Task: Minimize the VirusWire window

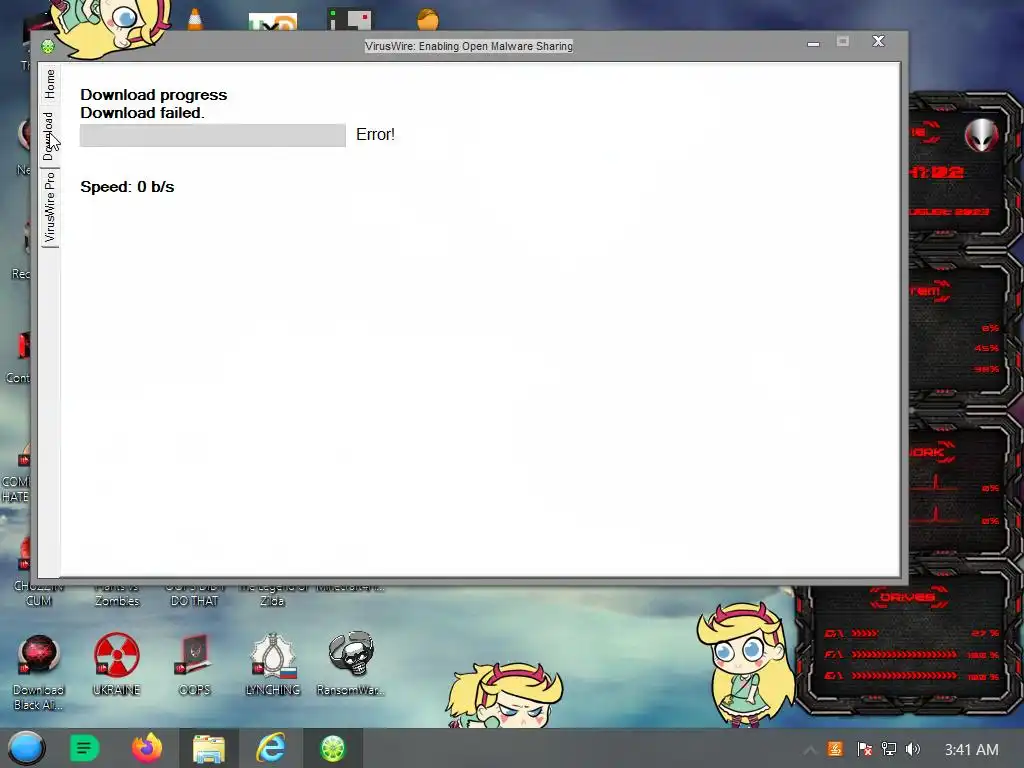Action: [813, 43]
